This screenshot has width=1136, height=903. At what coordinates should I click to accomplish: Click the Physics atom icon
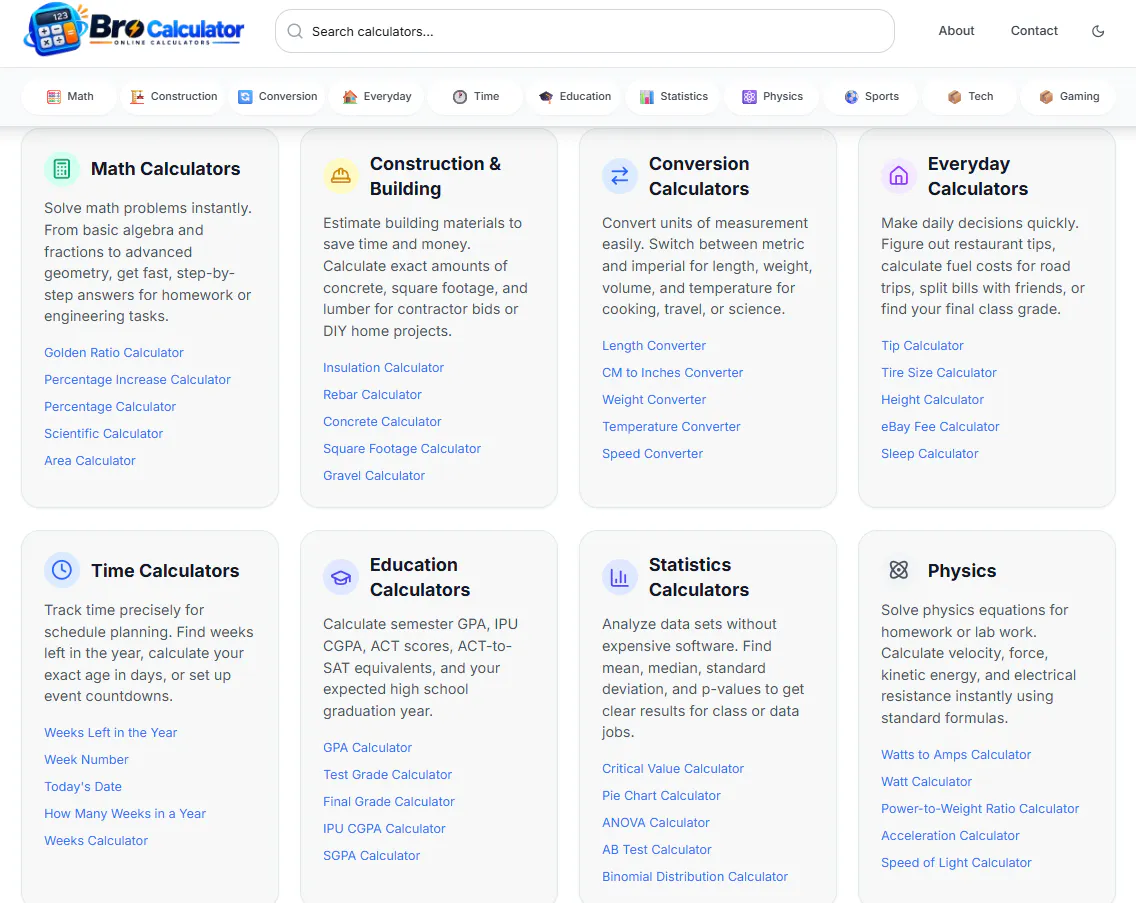[x=898, y=570]
